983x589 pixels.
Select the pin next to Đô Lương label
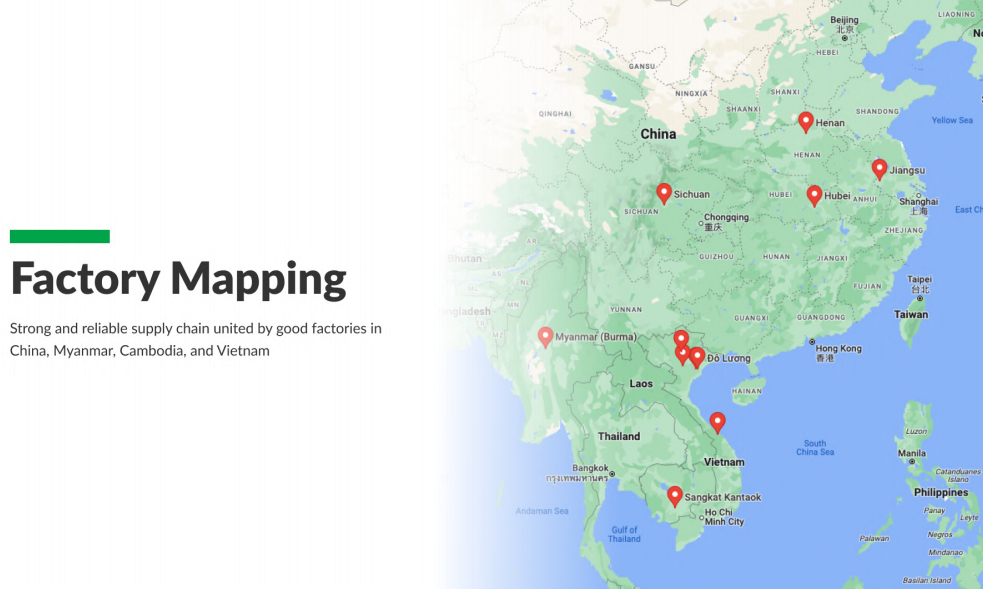(x=697, y=358)
